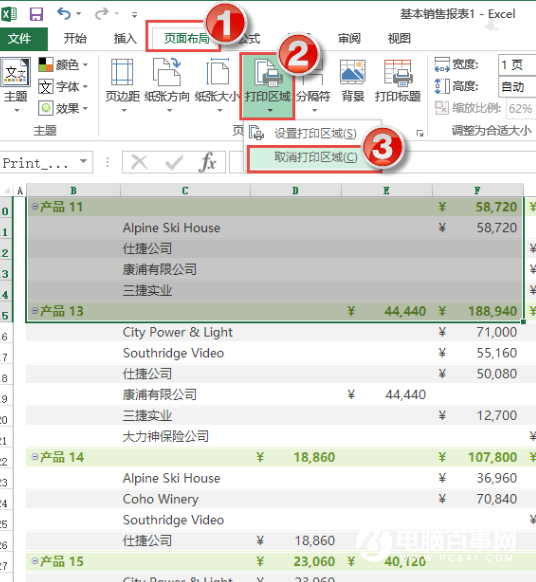The height and width of the screenshot is (582, 536).
Task: Collapse the 产品 11 group
Action: point(35,206)
